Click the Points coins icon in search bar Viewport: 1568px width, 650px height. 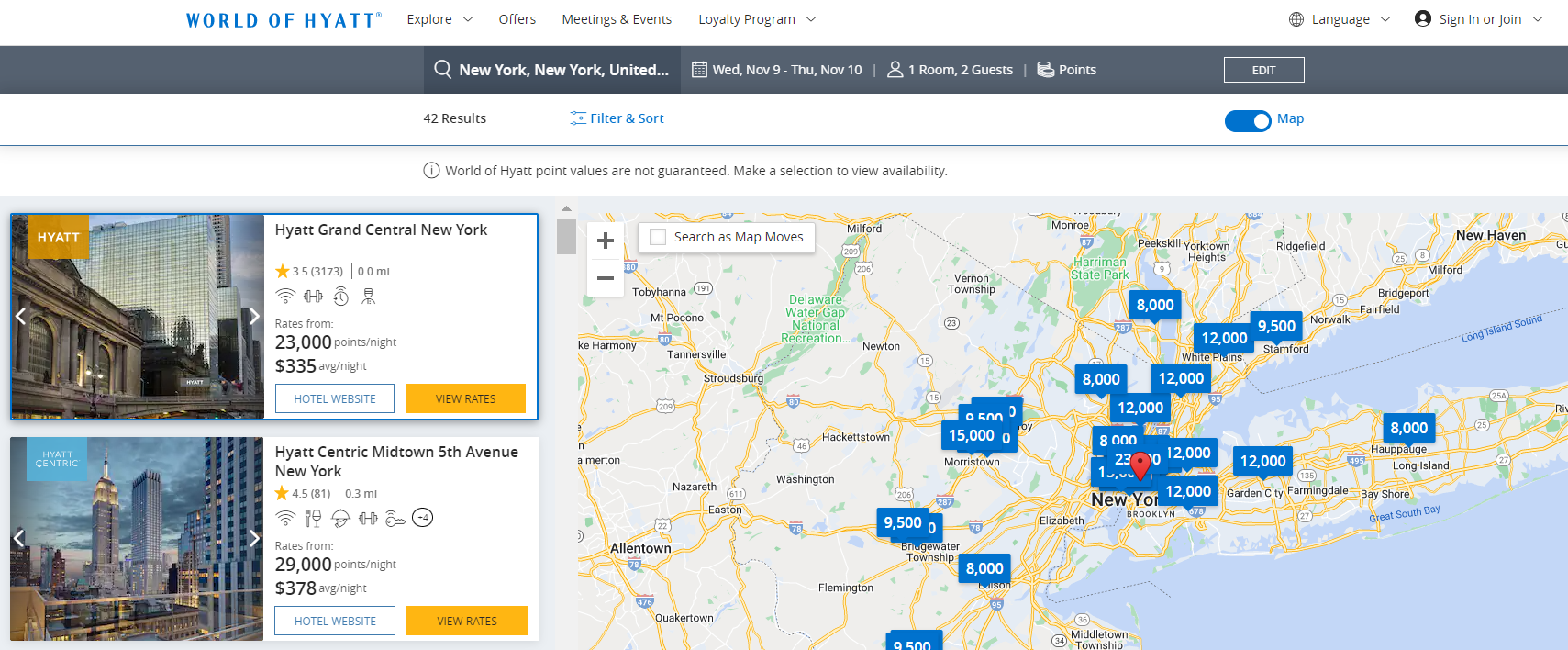click(1045, 70)
